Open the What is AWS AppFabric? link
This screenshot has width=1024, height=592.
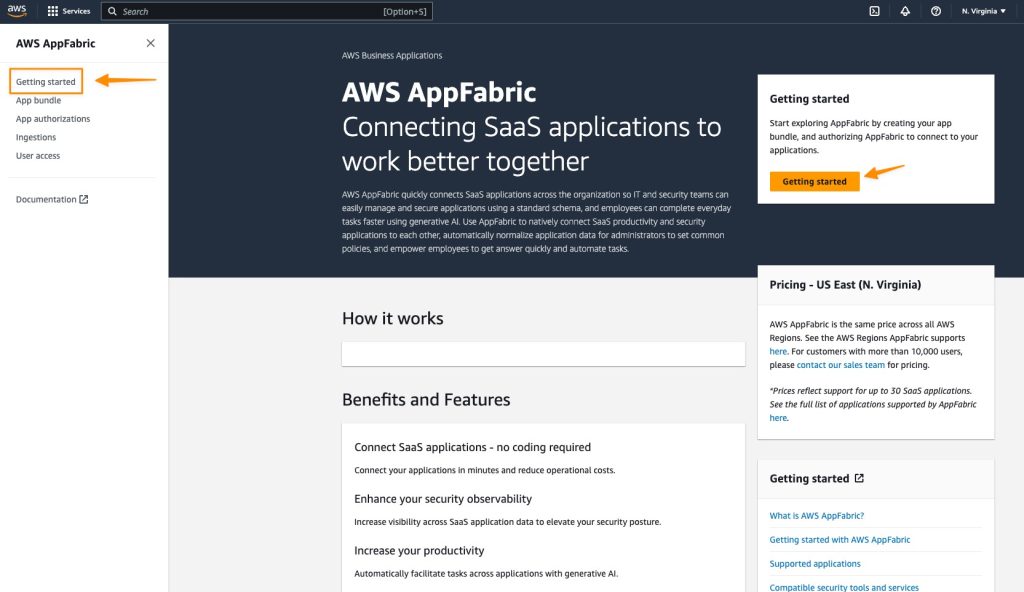point(816,516)
